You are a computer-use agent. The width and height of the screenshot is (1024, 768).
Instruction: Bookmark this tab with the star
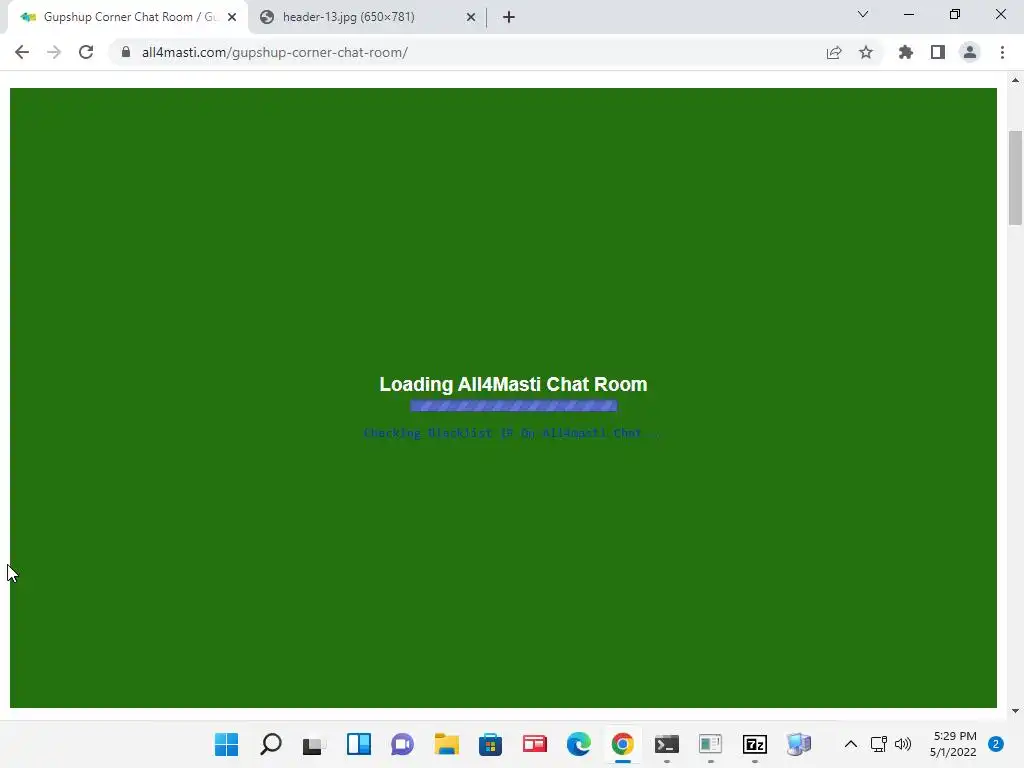click(866, 52)
